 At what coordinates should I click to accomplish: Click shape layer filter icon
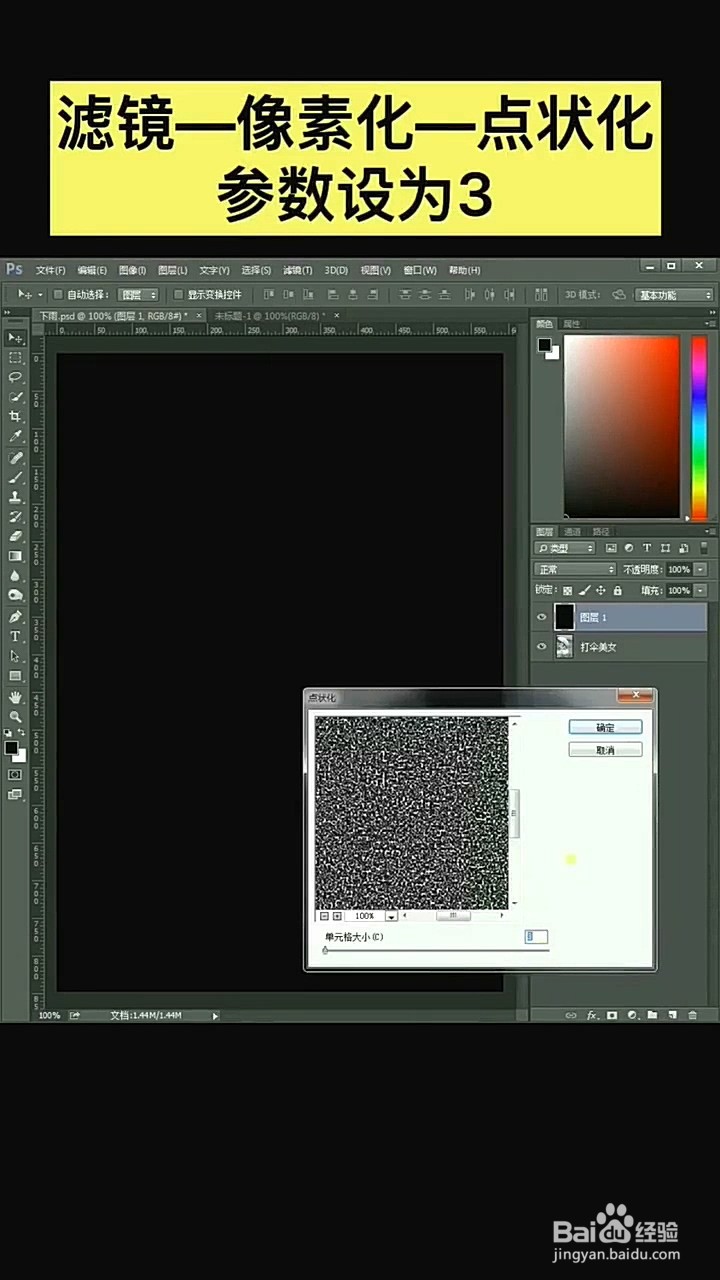pos(664,548)
